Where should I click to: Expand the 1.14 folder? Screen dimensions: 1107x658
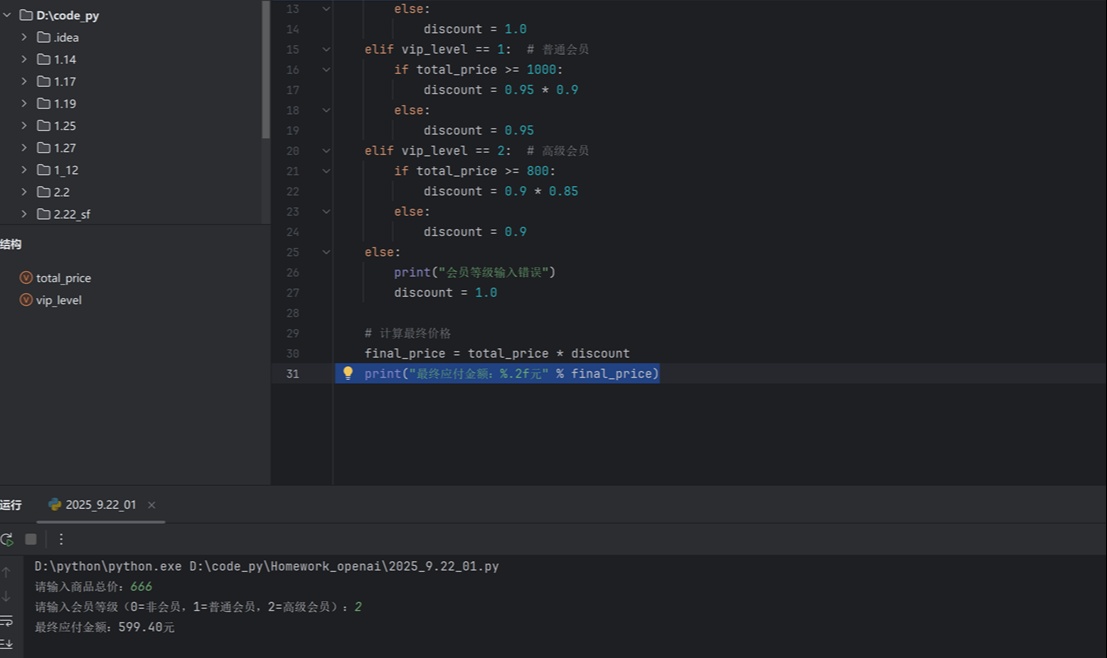24,59
